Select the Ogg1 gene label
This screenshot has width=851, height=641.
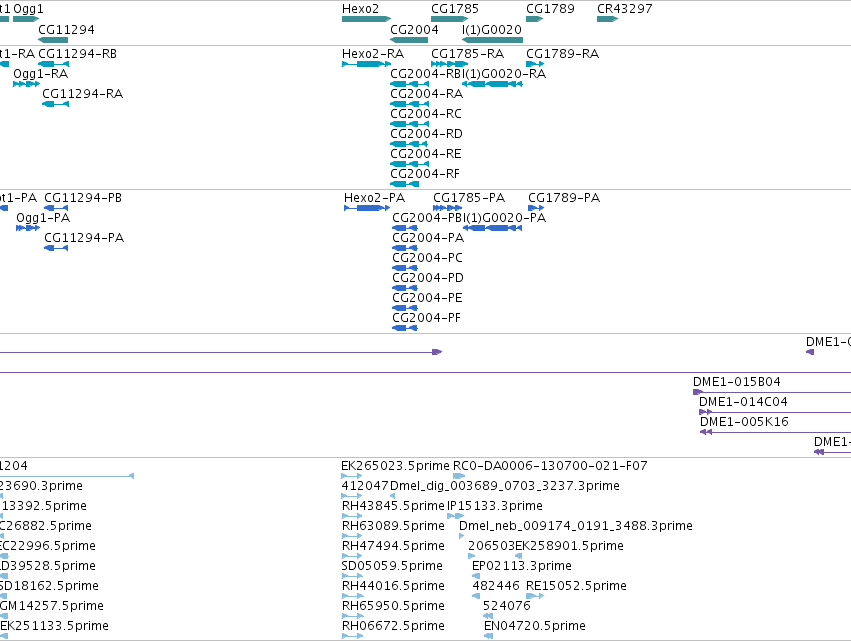(28, 9)
